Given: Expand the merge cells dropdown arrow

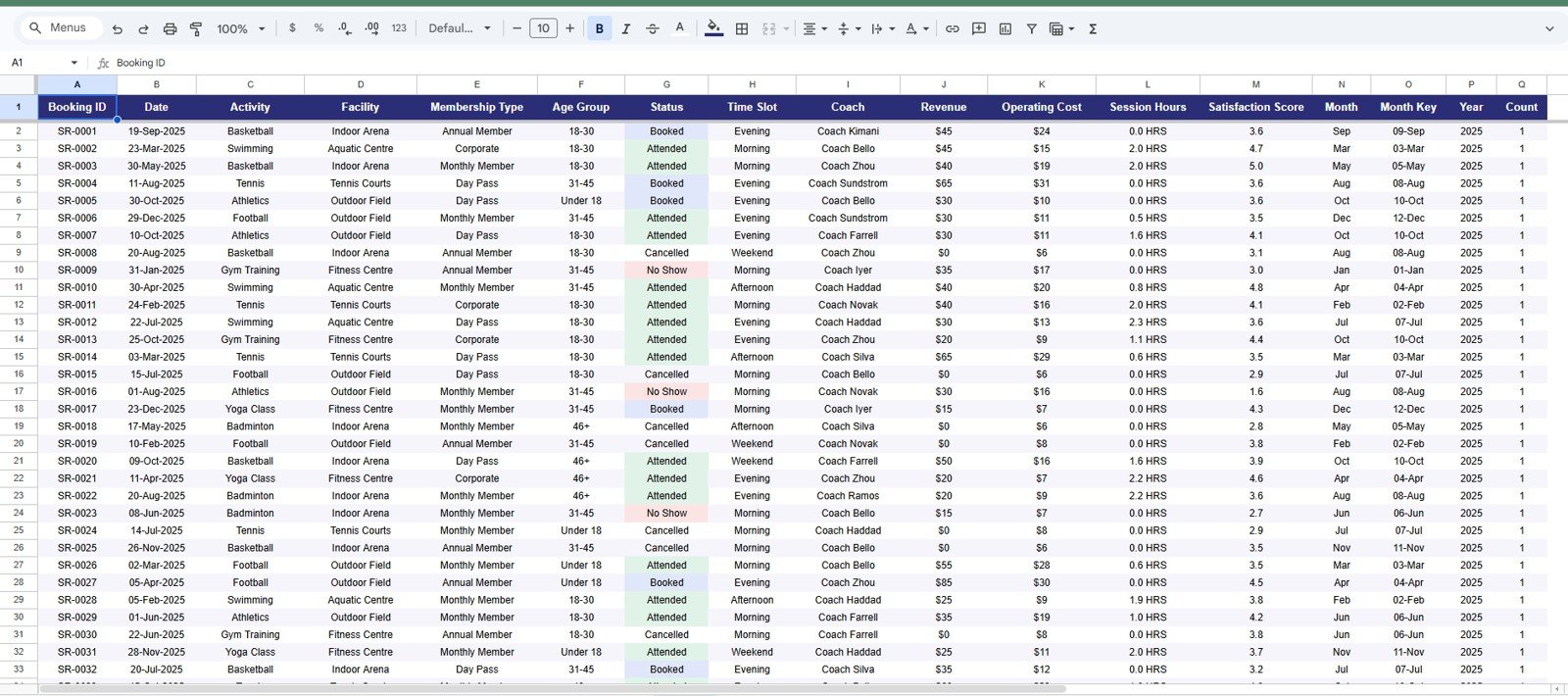Looking at the screenshot, I should 786,28.
